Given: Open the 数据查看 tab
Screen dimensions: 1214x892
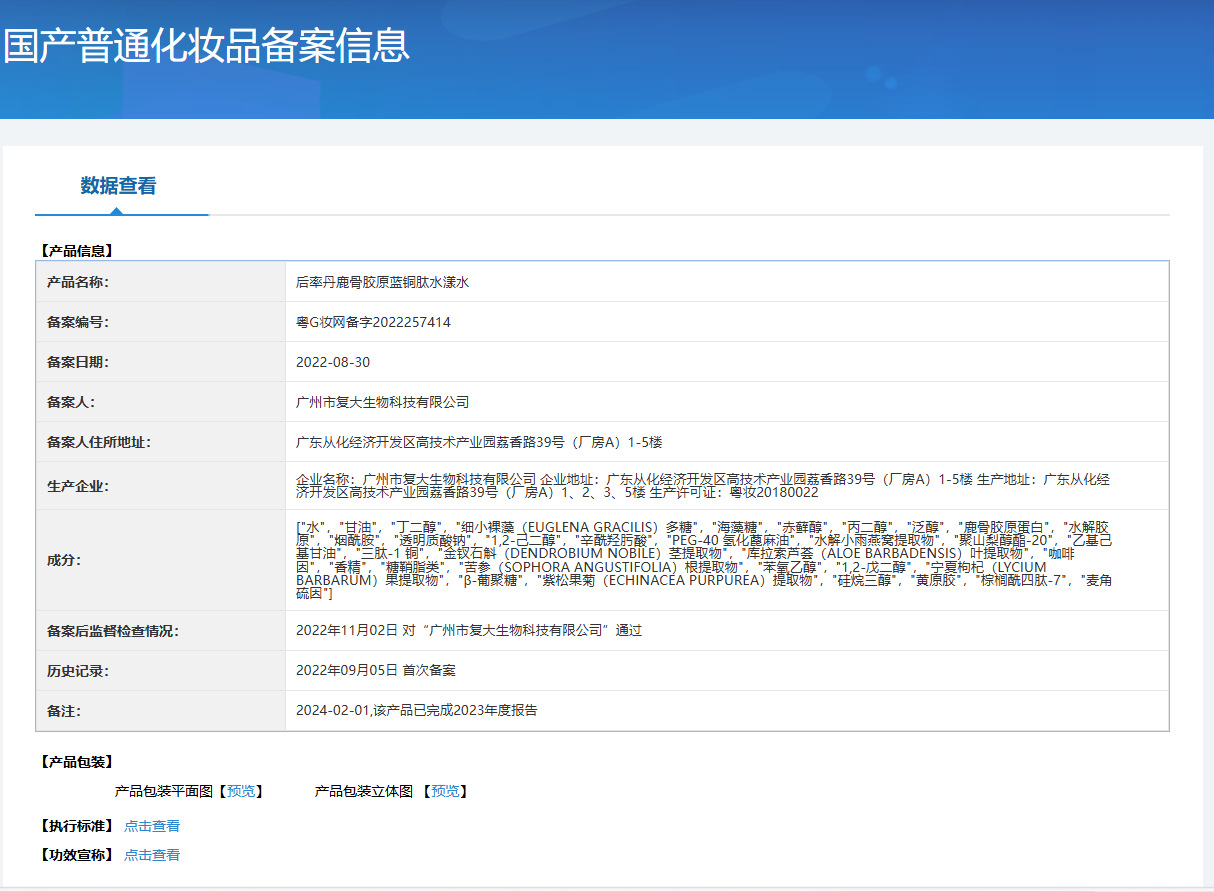Looking at the screenshot, I should click(x=118, y=186).
